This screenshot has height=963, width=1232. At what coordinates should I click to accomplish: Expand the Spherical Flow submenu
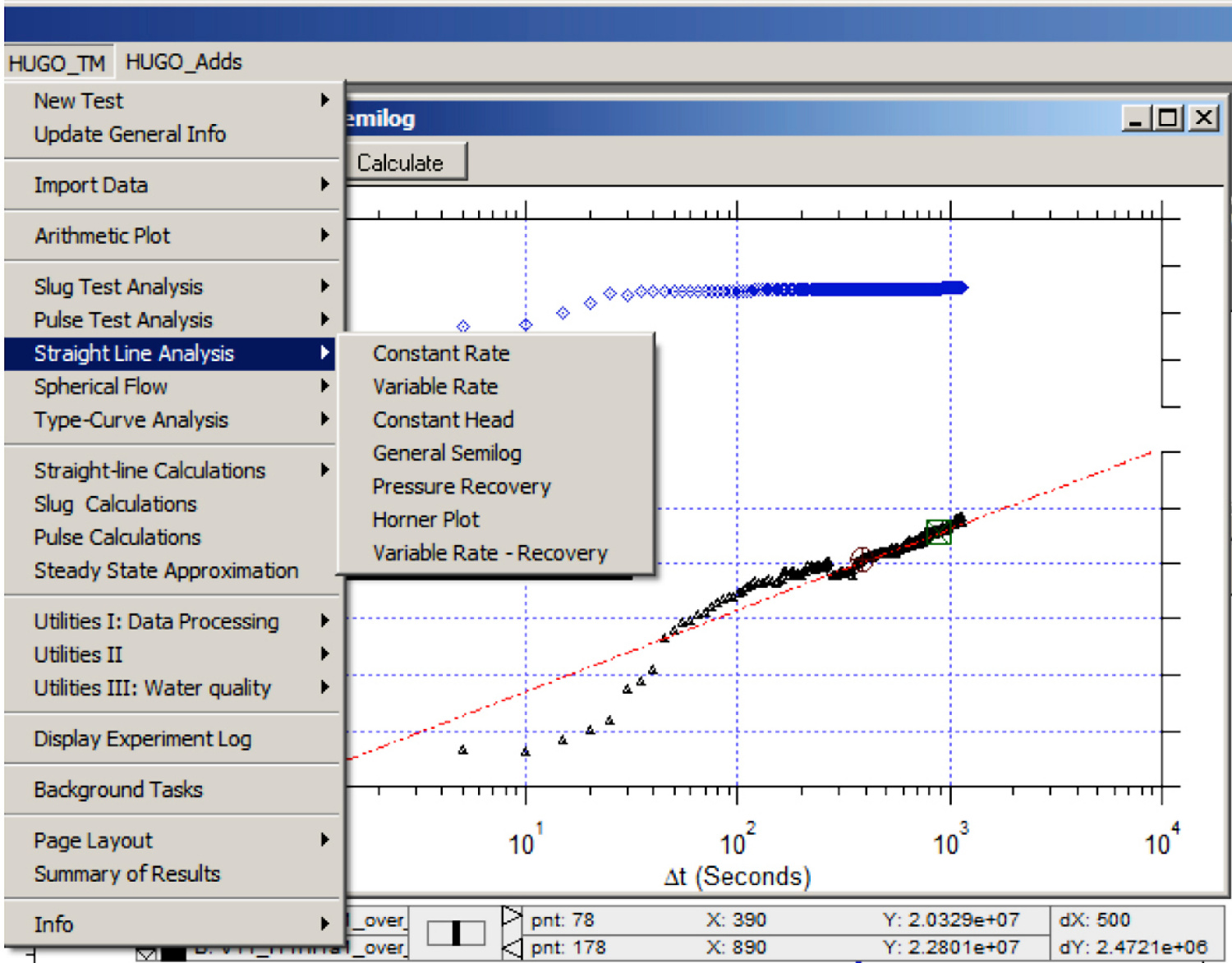click(172, 387)
